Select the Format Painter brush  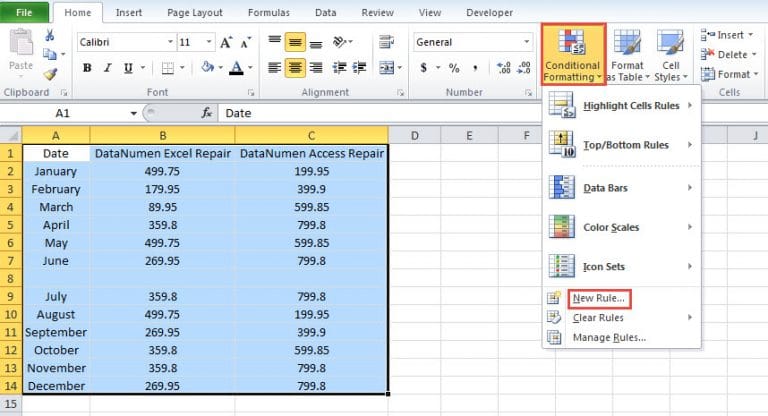(x=50, y=74)
